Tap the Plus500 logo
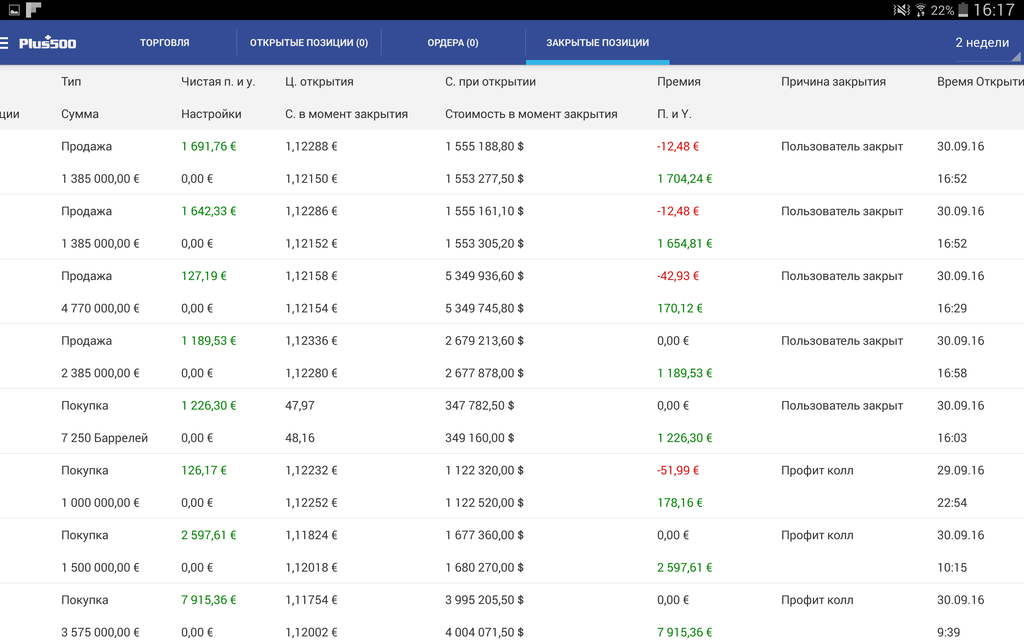The height and width of the screenshot is (640, 1024). 48,43
